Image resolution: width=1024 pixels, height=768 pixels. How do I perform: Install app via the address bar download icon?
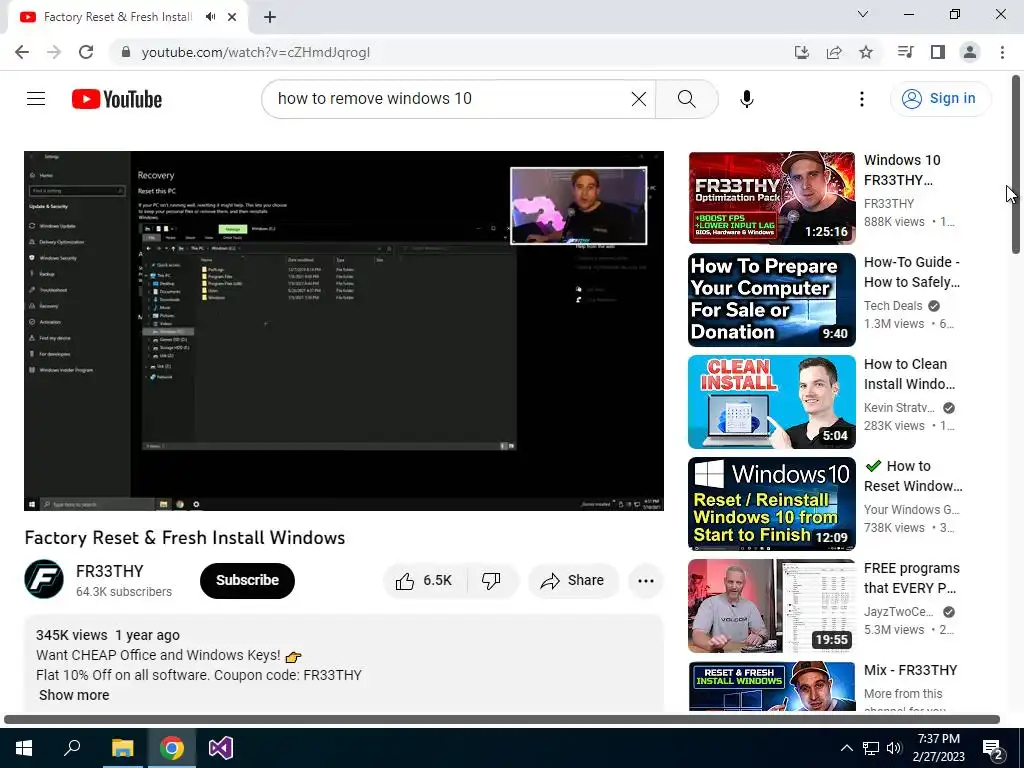tap(802, 52)
